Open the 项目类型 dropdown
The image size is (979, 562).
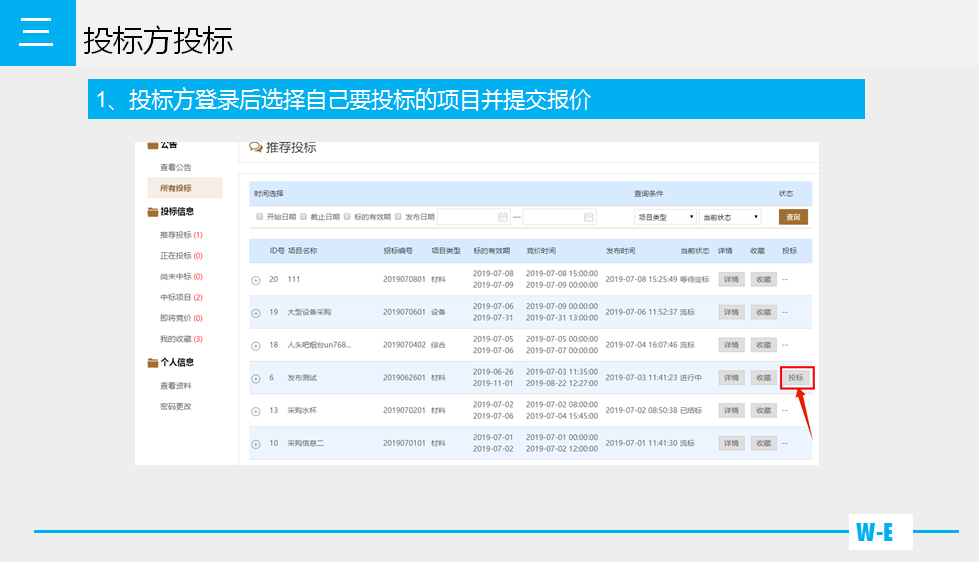coord(665,217)
